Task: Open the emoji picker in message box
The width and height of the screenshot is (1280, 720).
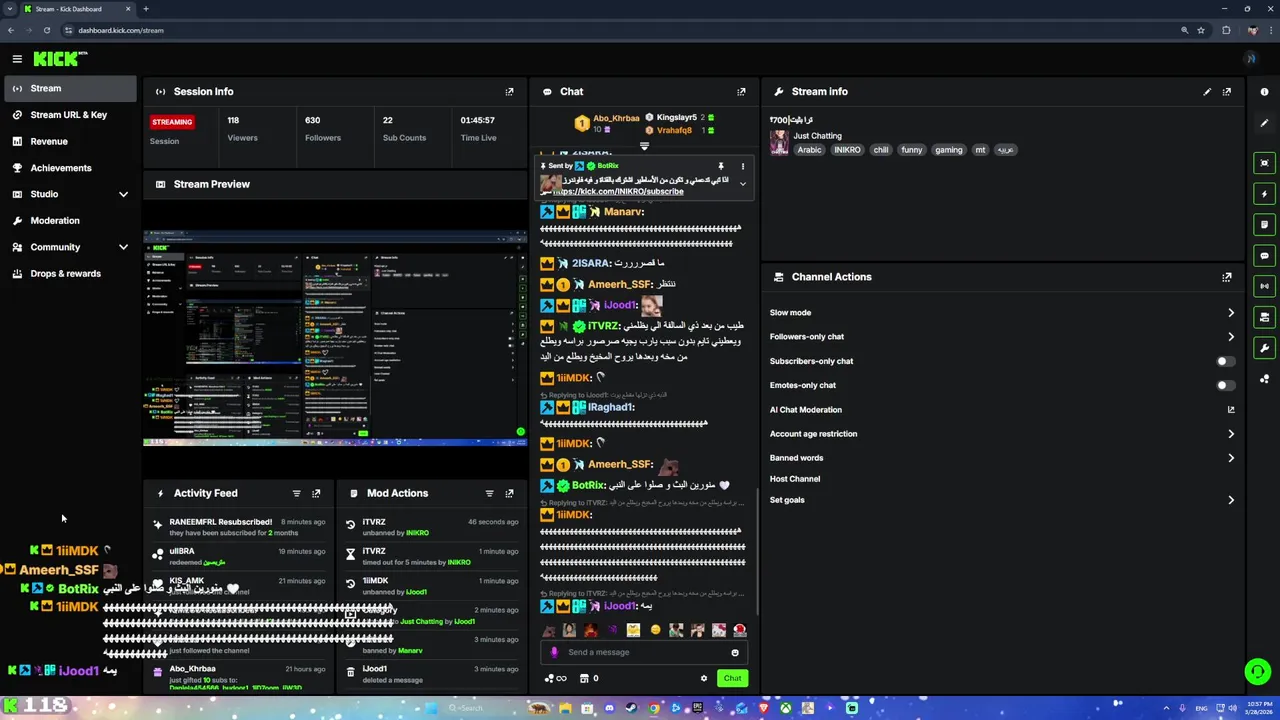Action: click(x=735, y=653)
